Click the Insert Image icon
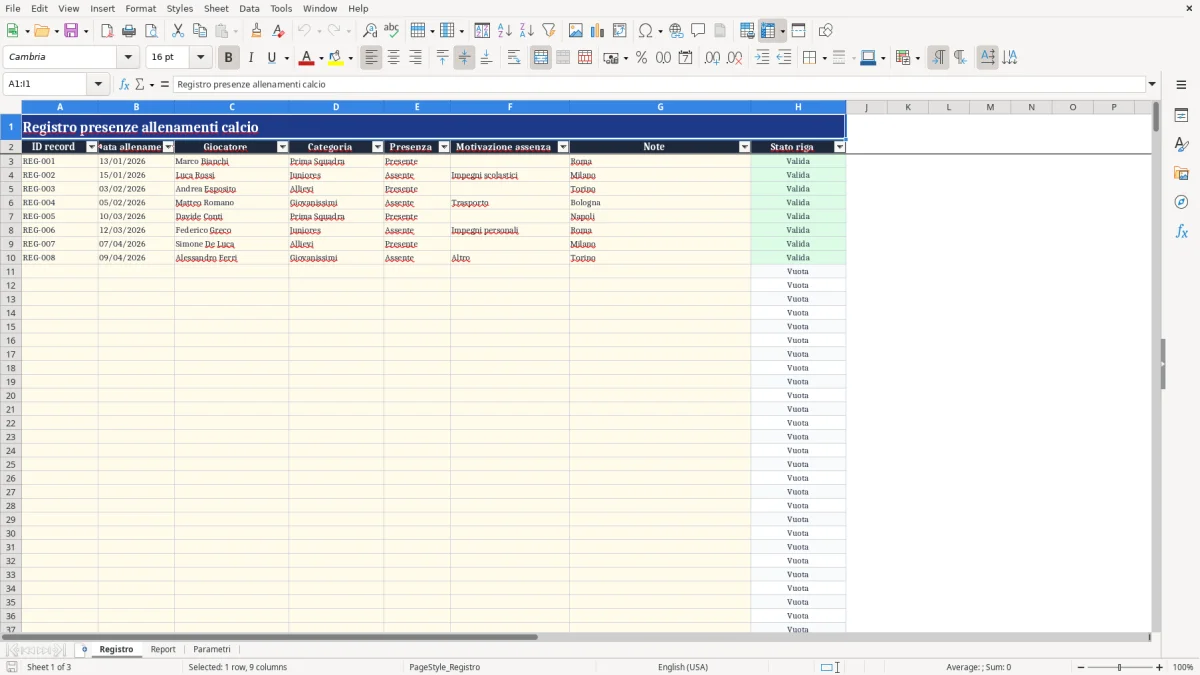 click(576, 31)
